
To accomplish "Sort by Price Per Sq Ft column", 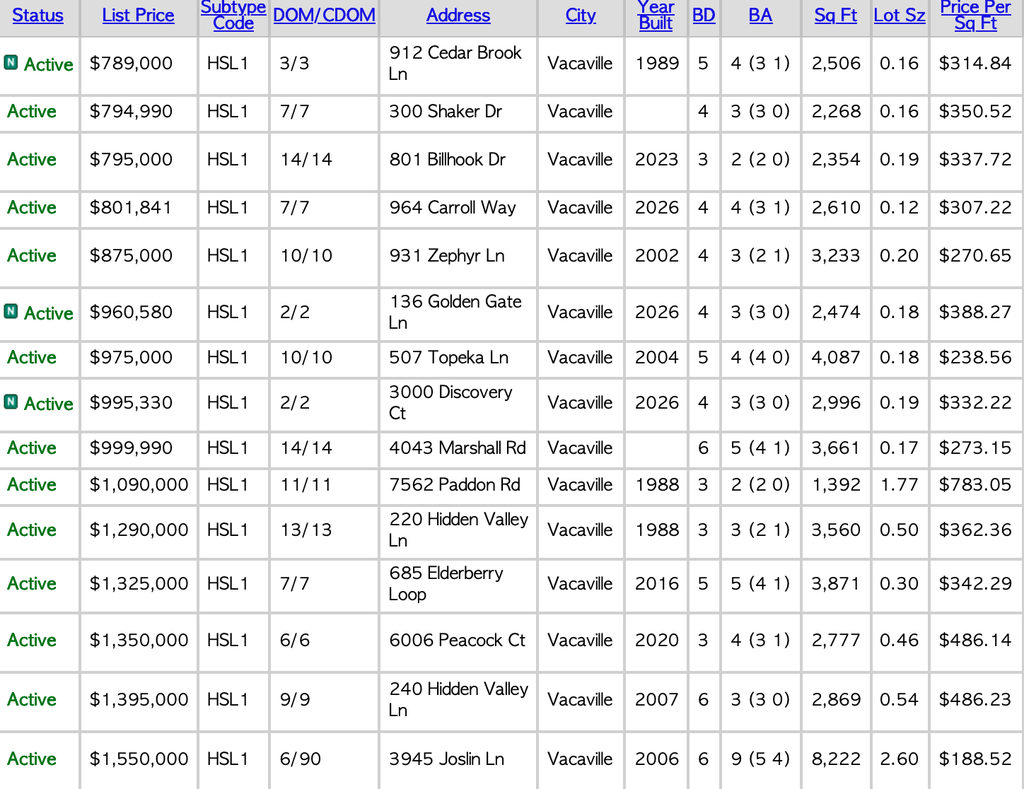I will coord(975,15).
